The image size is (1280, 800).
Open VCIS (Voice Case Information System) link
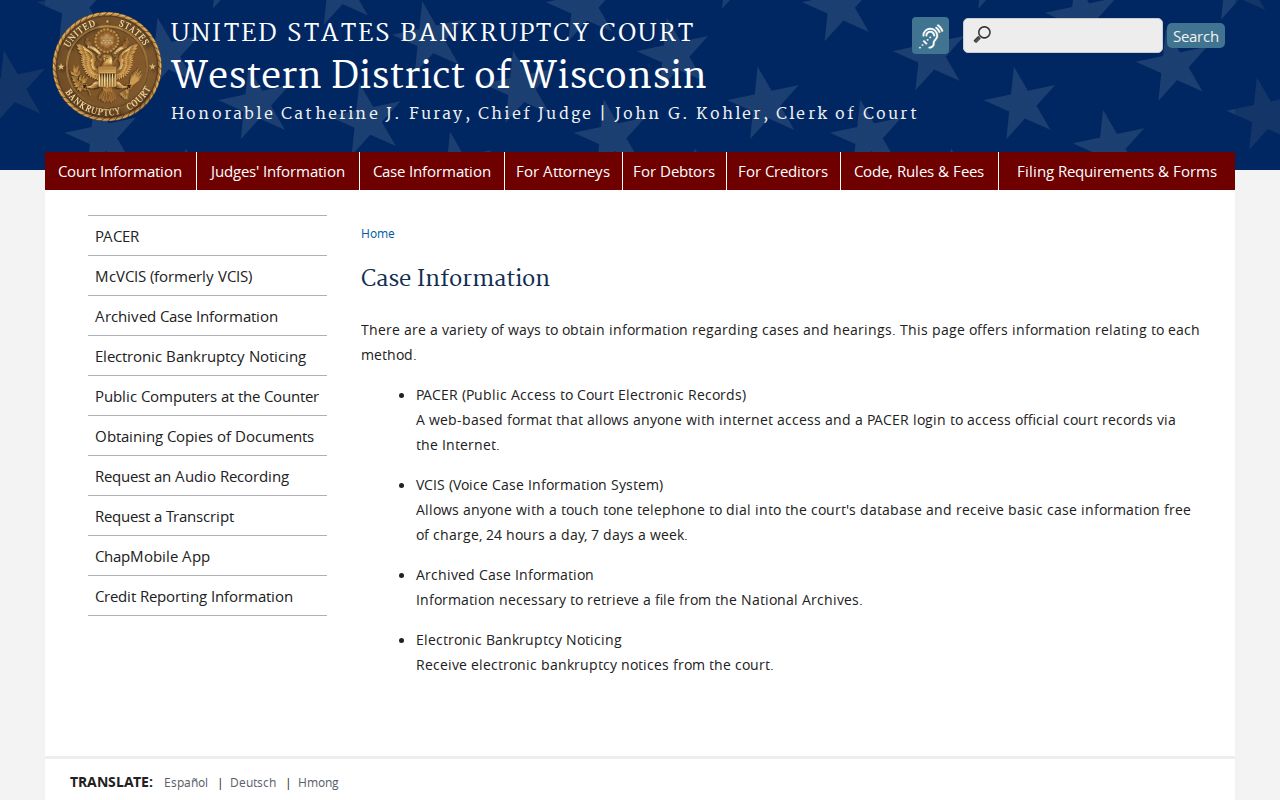[x=540, y=485]
